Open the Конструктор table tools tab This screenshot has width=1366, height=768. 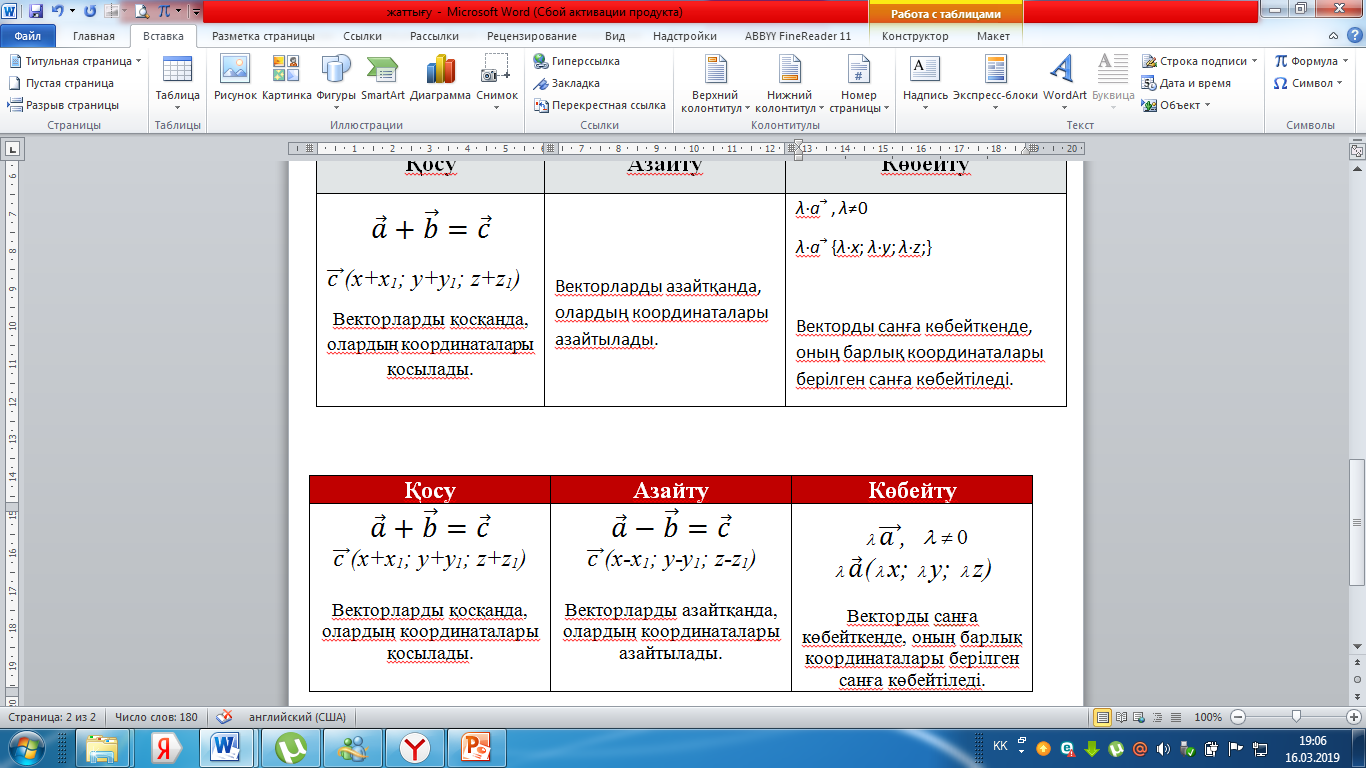pyautogui.click(x=915, y=36)
